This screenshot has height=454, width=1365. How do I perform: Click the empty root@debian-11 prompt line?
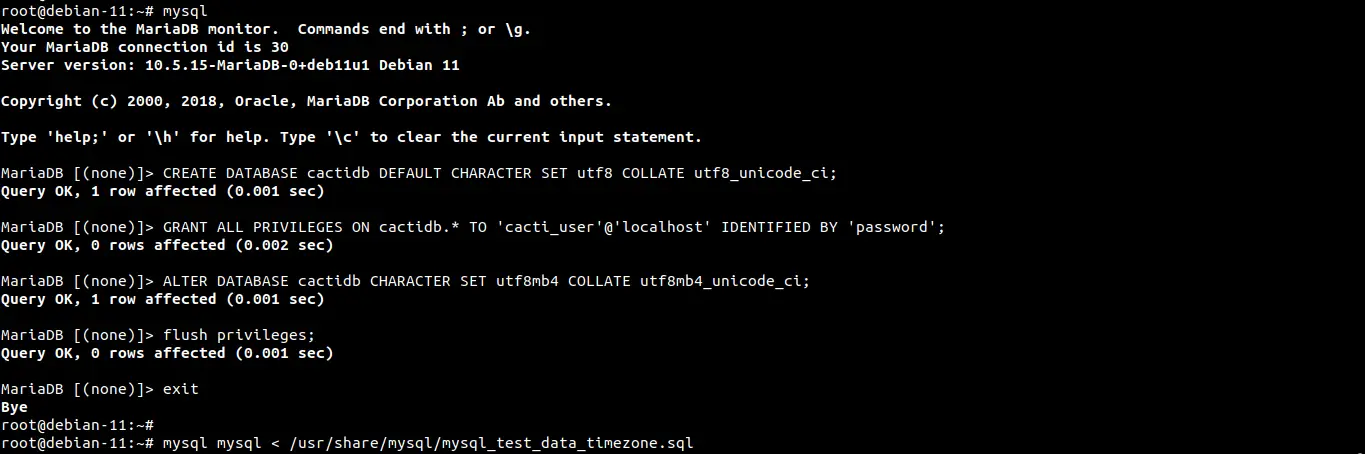coord(77,425)
